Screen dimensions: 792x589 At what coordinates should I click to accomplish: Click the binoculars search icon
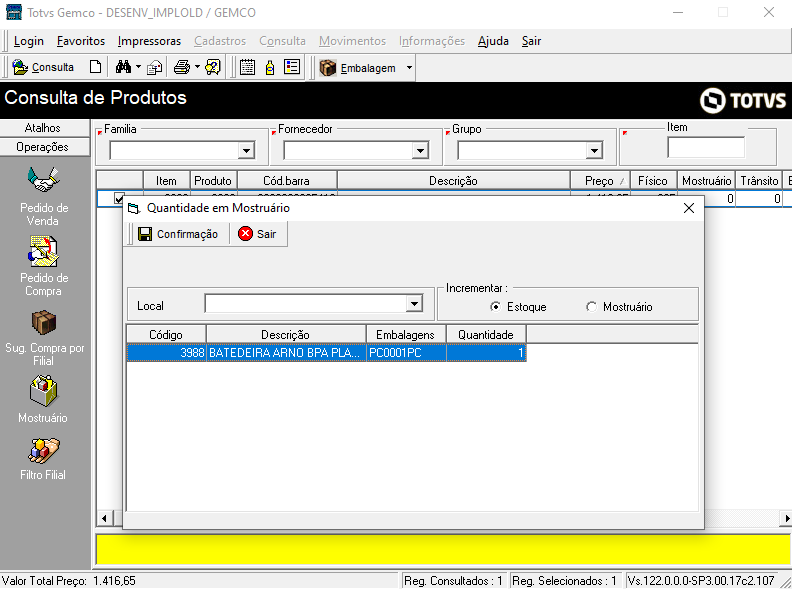123,67
